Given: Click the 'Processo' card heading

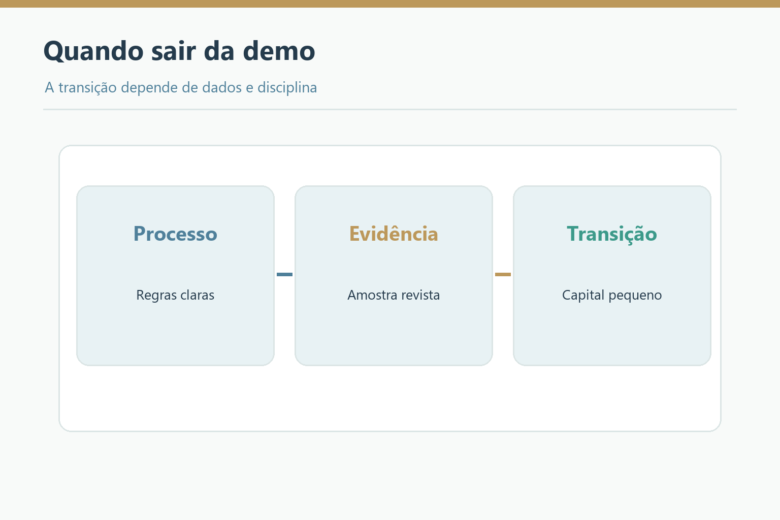Looking at the screenshot, I should coord(175,234).
